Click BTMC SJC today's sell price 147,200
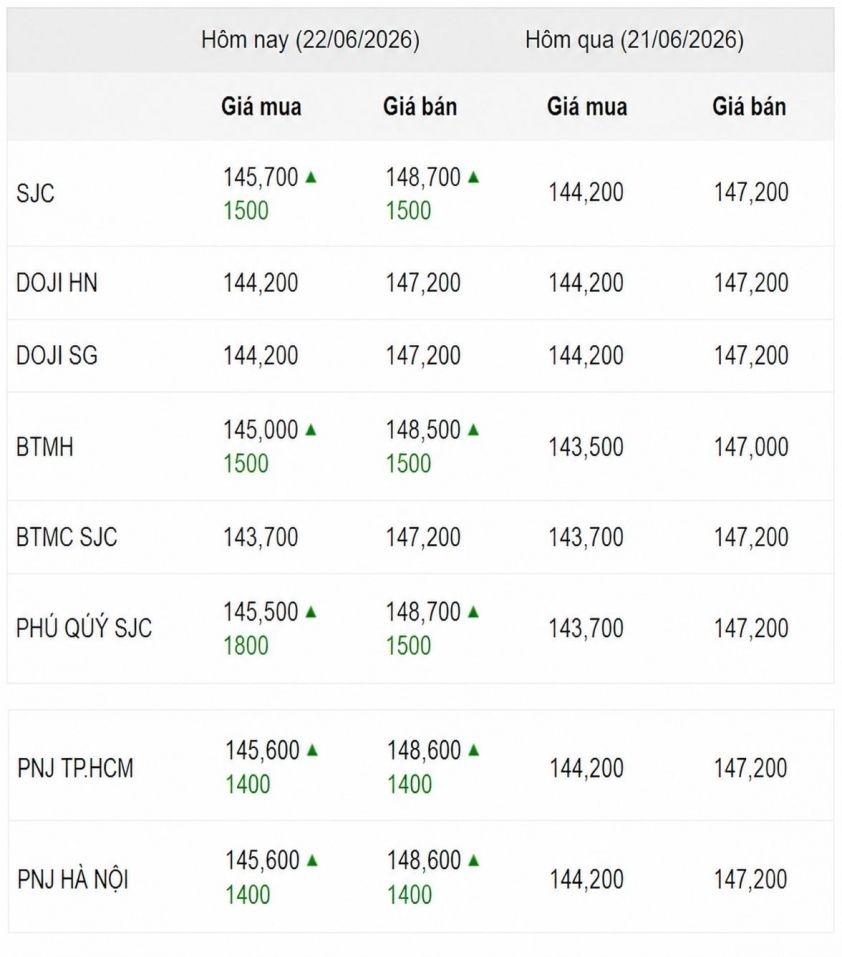 [x=423, y=538]
